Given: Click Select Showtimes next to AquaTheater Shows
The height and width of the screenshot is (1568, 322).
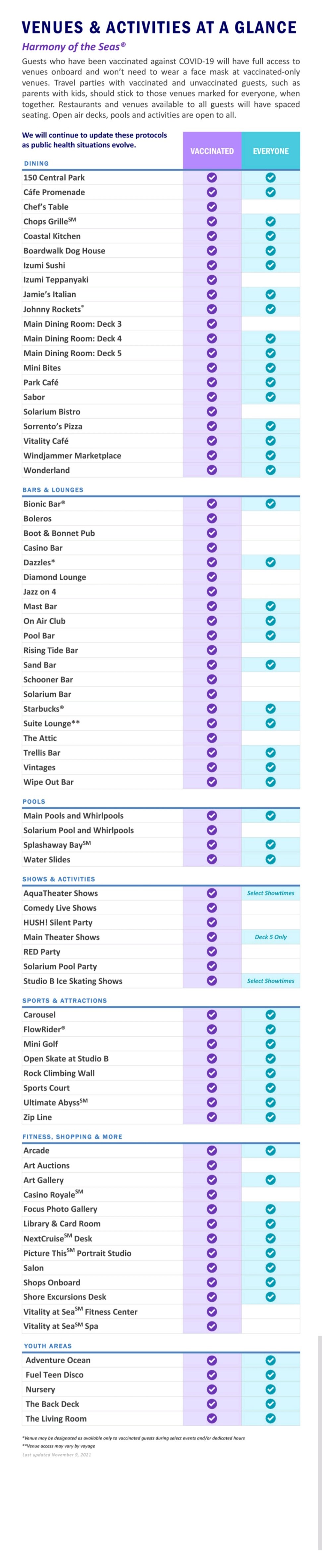Looking at the screenshot, I should 271,893.
